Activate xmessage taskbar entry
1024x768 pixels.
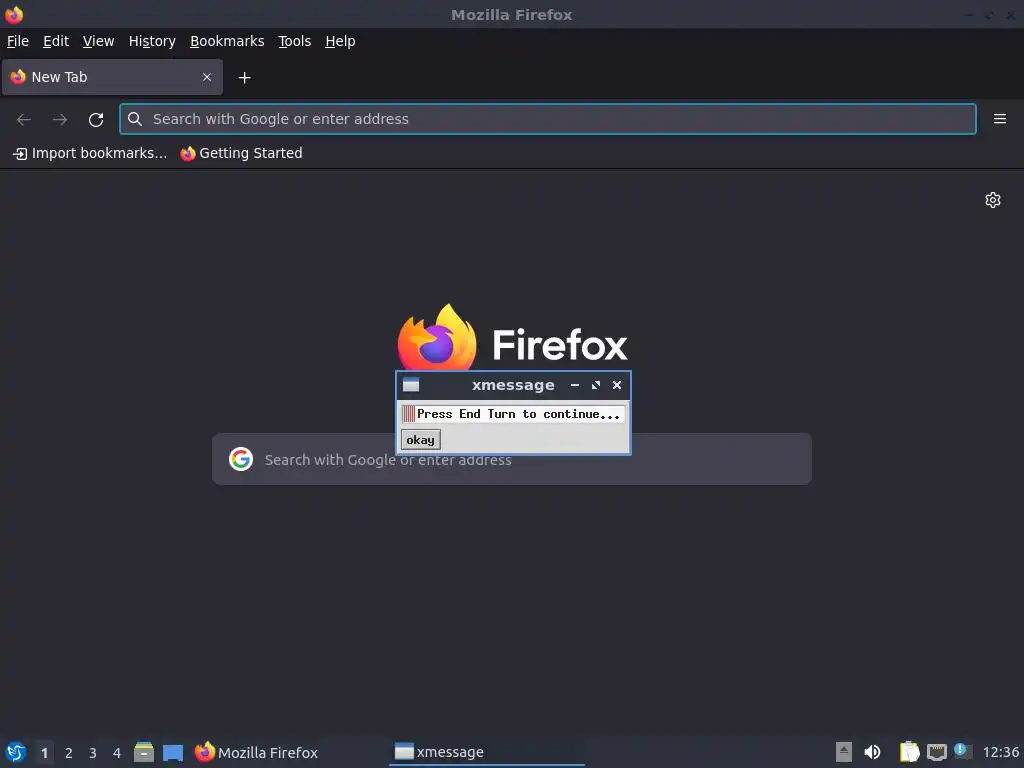tap(487, 752)
